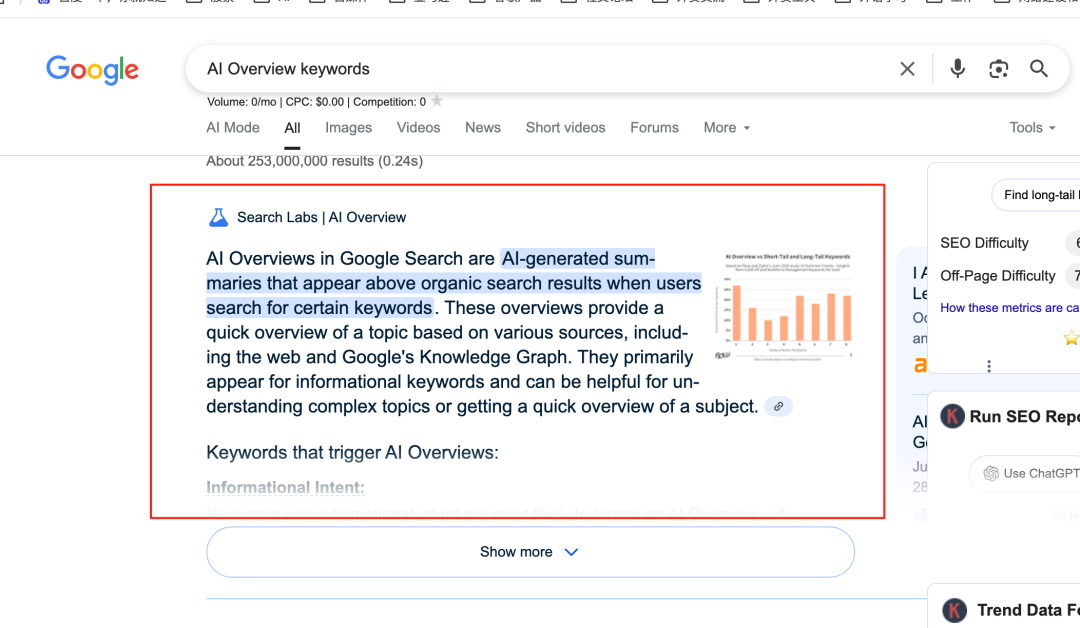The width and height of the screenshot is (1080, 628).
Task: Start voice search with microphone icon
Action: 957,68
